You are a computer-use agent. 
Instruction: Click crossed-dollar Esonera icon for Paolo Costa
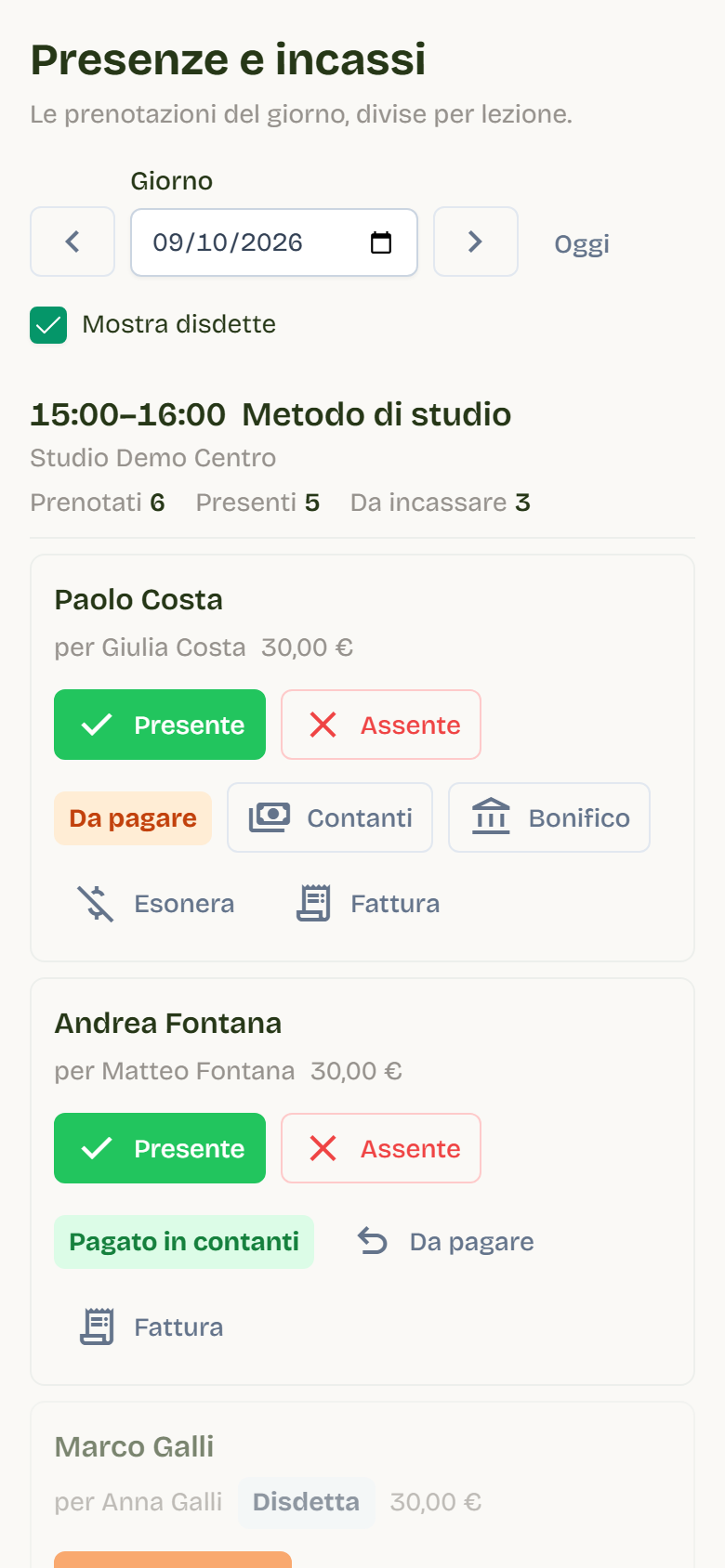click(95, 903)
